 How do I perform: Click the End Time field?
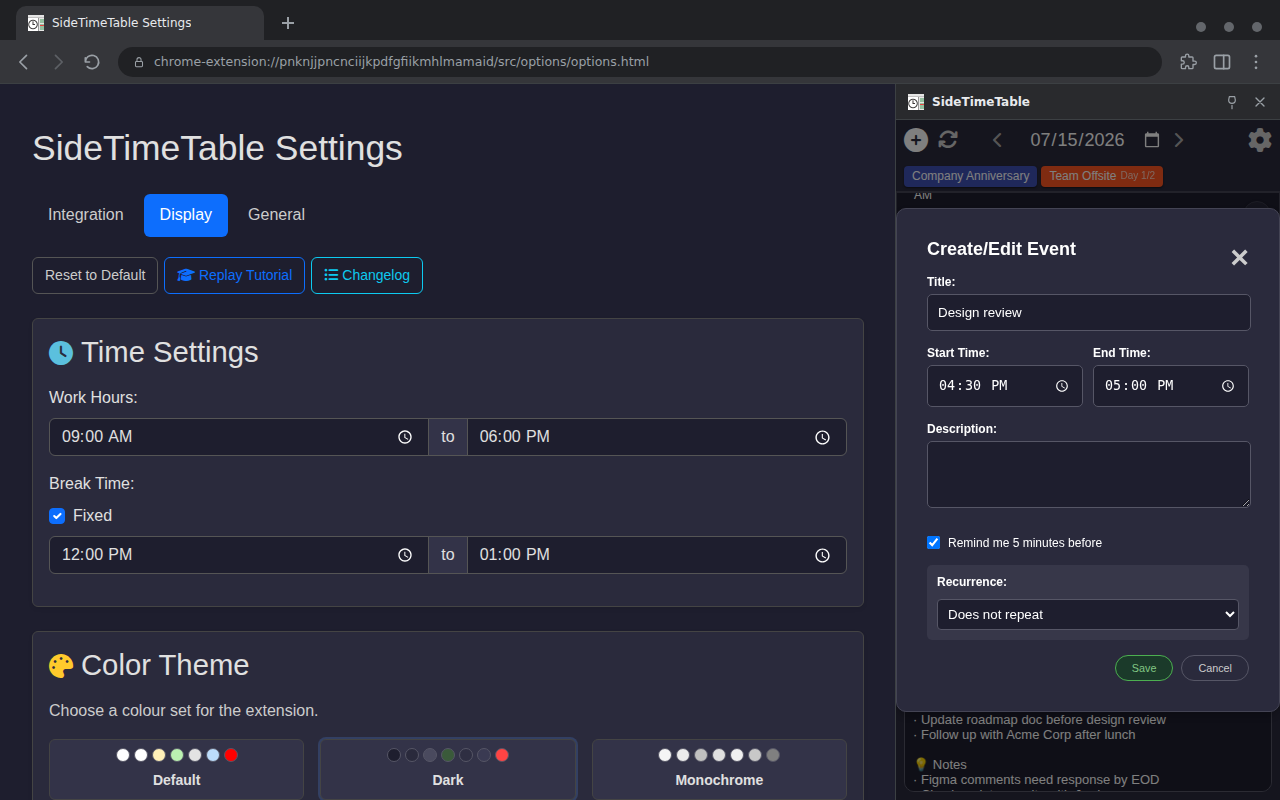(1170, 386)
